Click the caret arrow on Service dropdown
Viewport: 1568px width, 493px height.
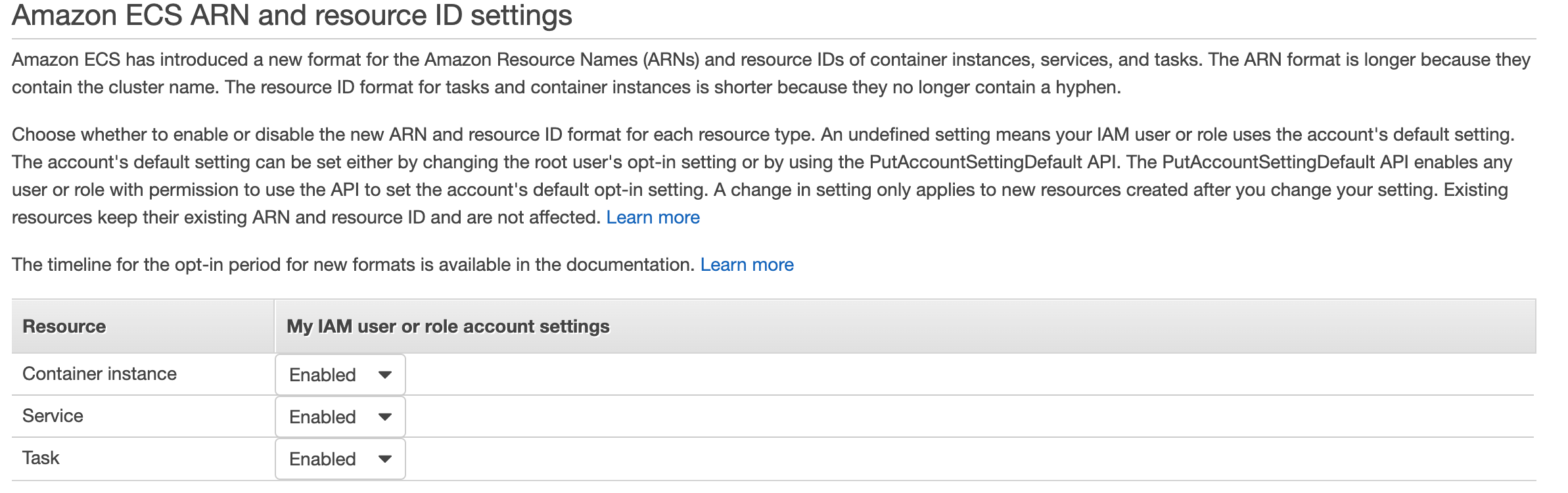point(385,417)
